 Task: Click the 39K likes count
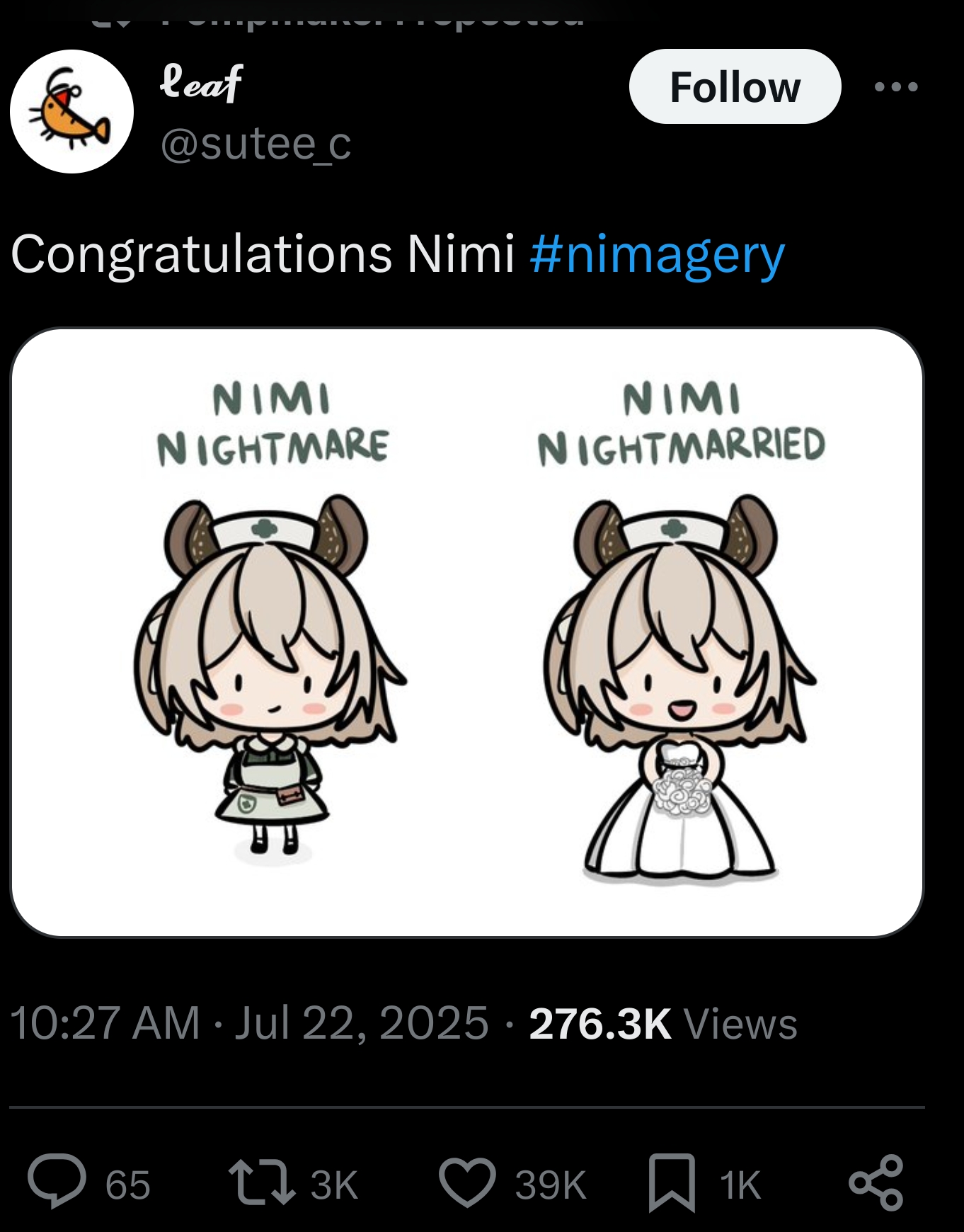click(x=551, y=1185)
